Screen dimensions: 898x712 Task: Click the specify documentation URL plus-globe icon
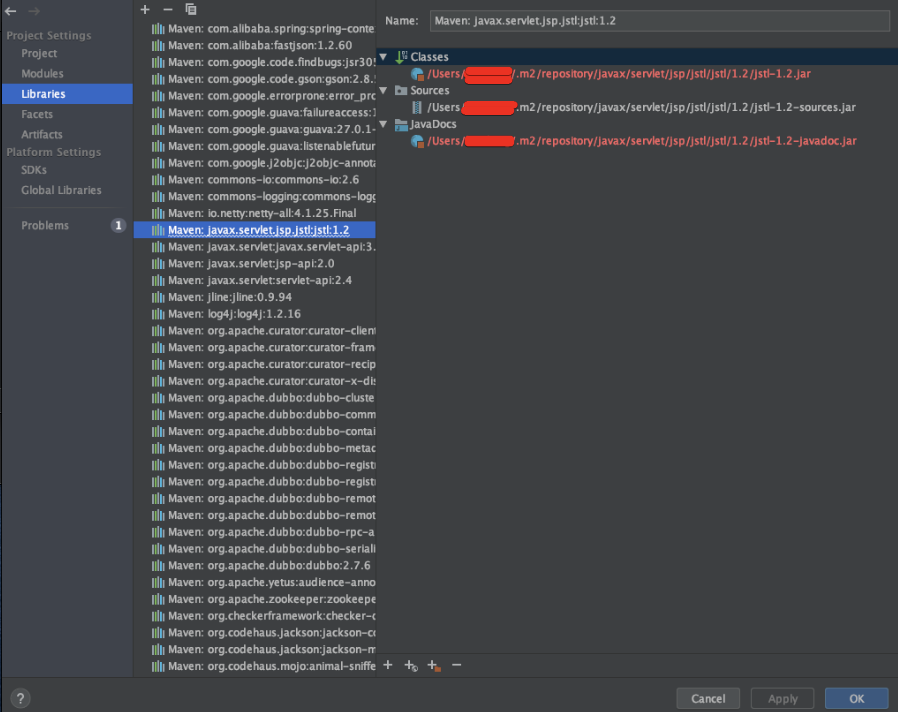coord(411,665)
